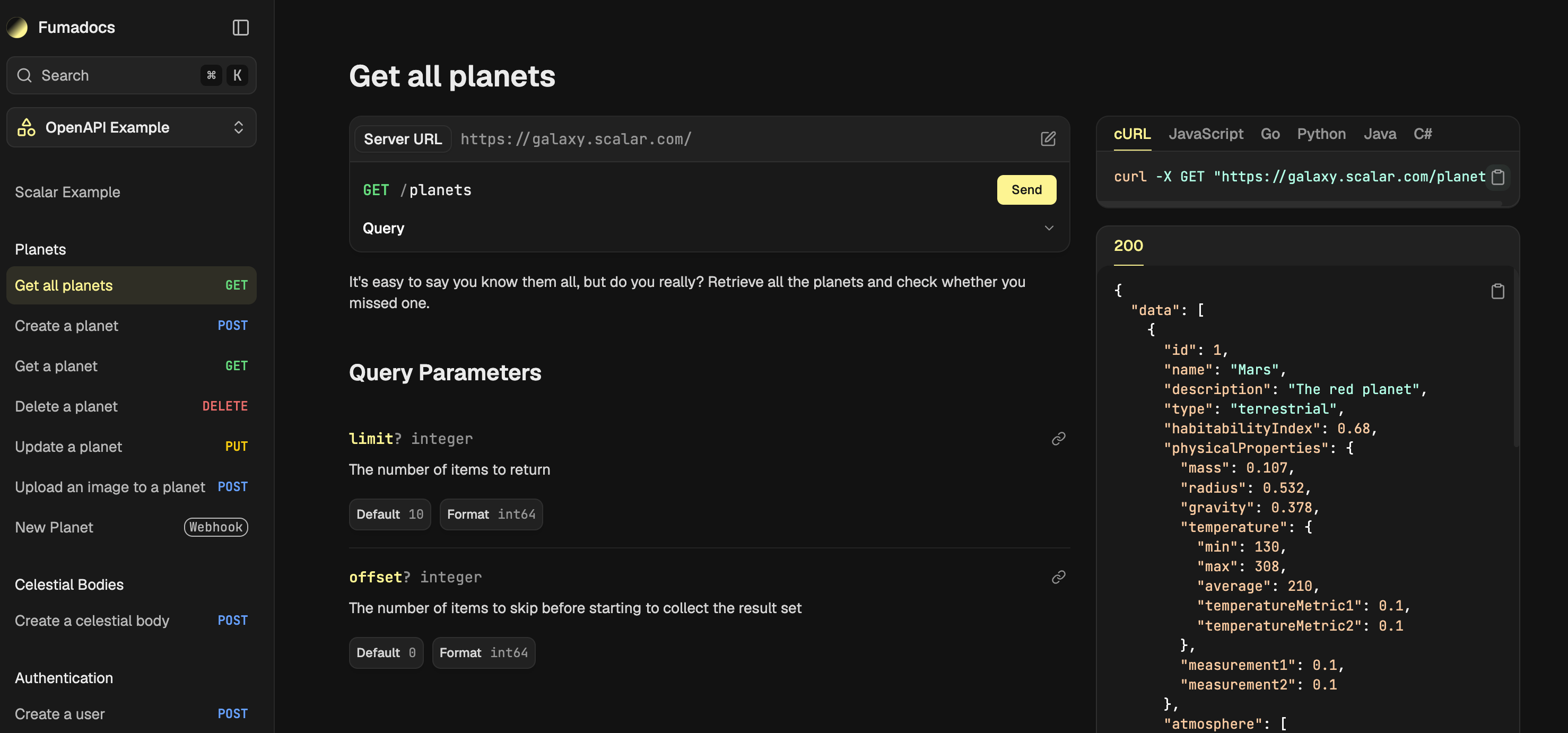Open the OpenAPI Example switcher dropdown
This screenshot has width=1568, height=733.
[x=131, y=127]
